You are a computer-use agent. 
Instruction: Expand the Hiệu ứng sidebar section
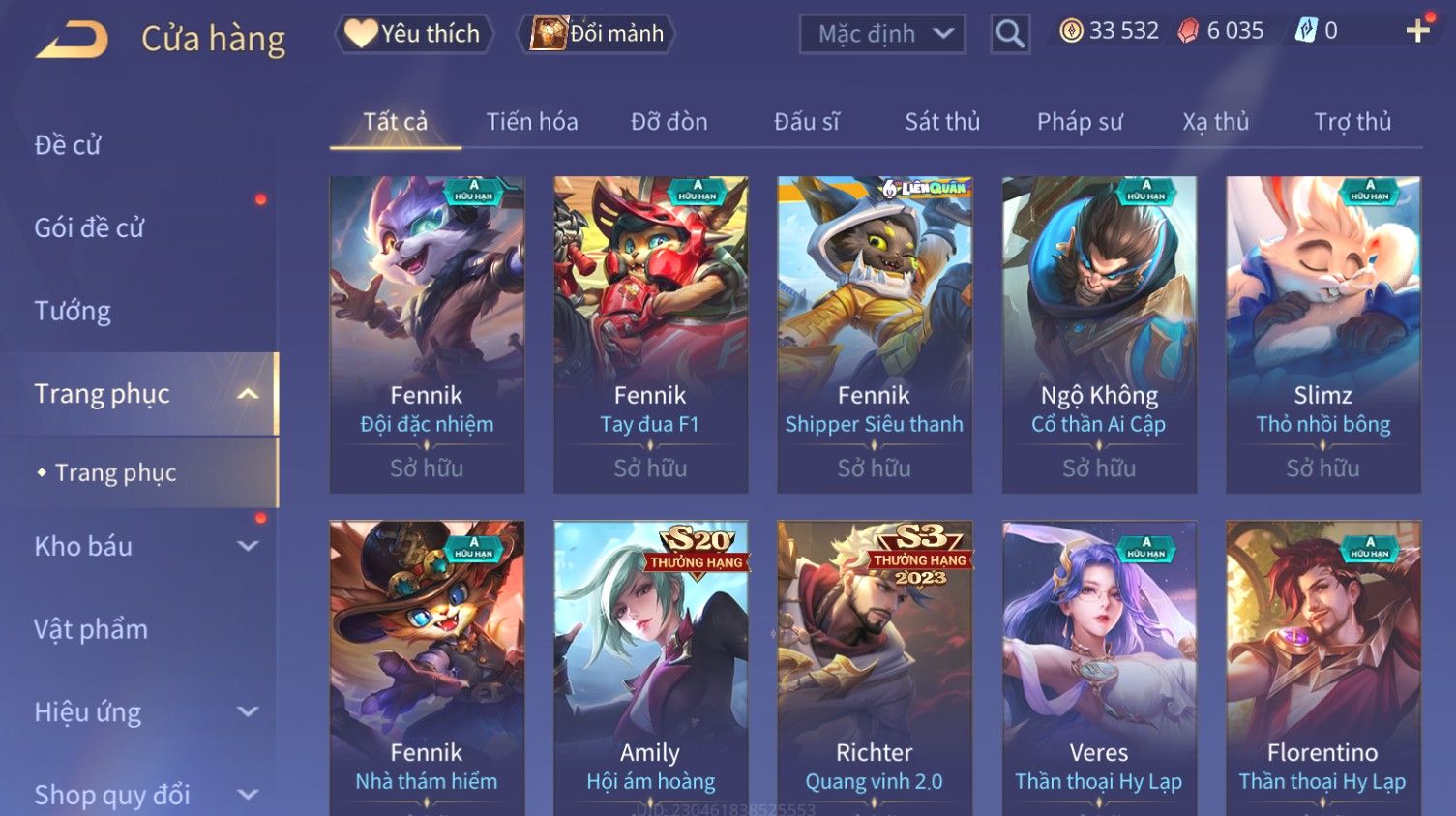(x=248, y=711)
